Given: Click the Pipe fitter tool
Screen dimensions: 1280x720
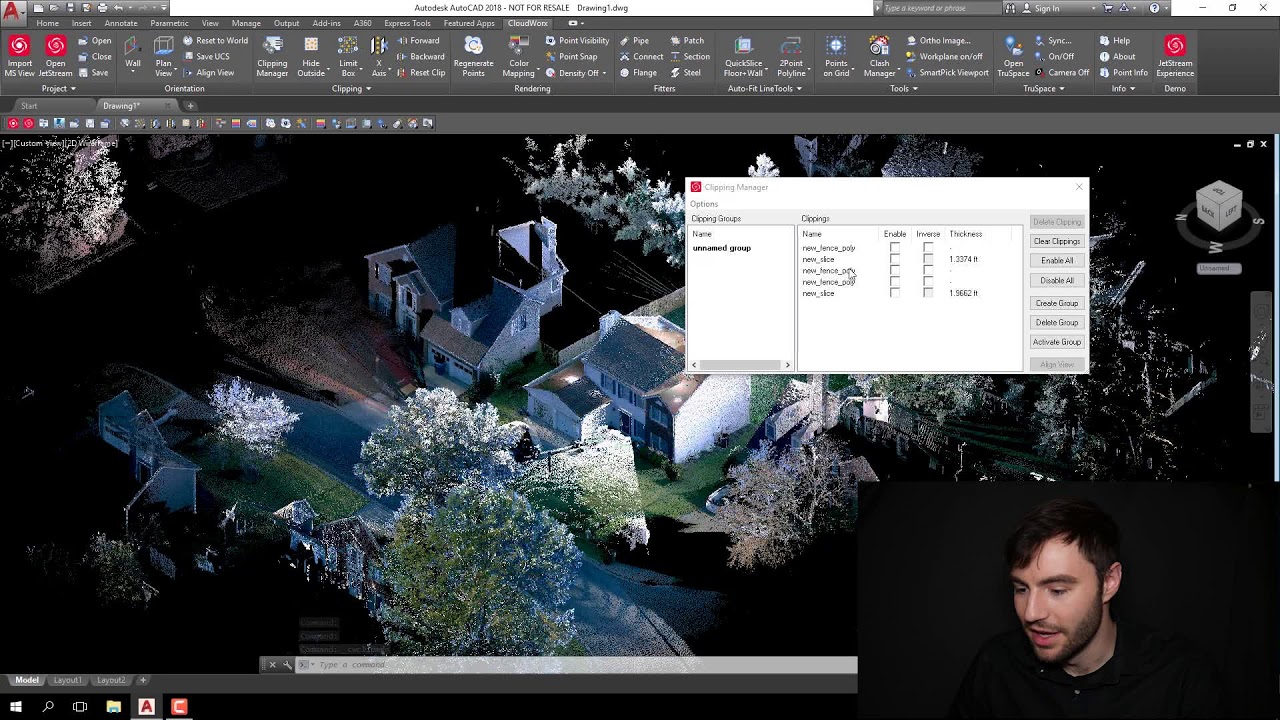Looking at the screenshot, I should click(634, 41).
